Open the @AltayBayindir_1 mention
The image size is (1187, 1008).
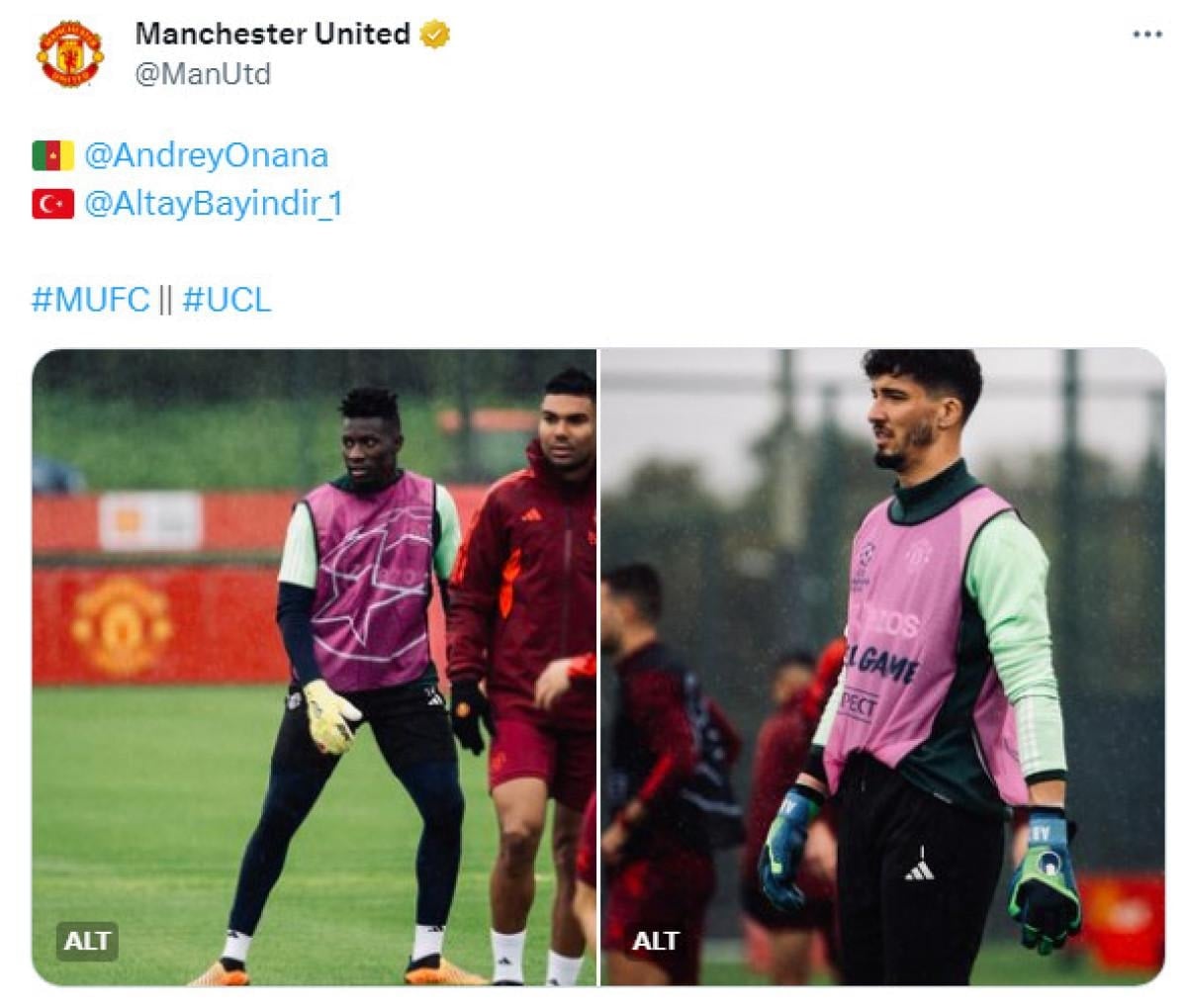click(214, 204)
